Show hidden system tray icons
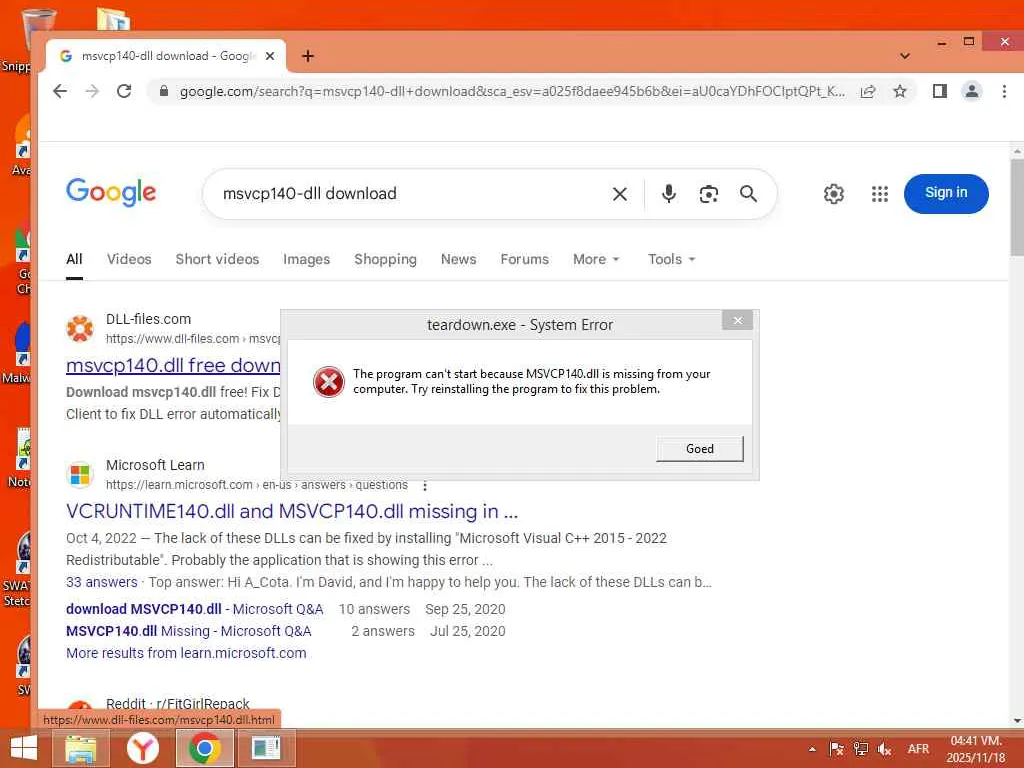 click(812, 750)
